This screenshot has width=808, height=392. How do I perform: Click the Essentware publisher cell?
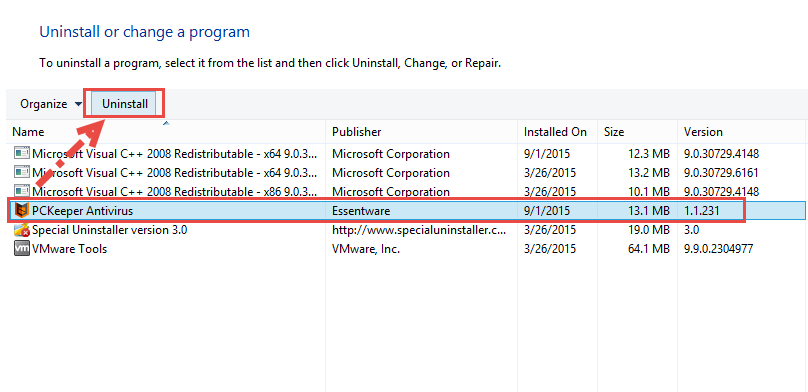pyautogui.click(x=361, y=211)
